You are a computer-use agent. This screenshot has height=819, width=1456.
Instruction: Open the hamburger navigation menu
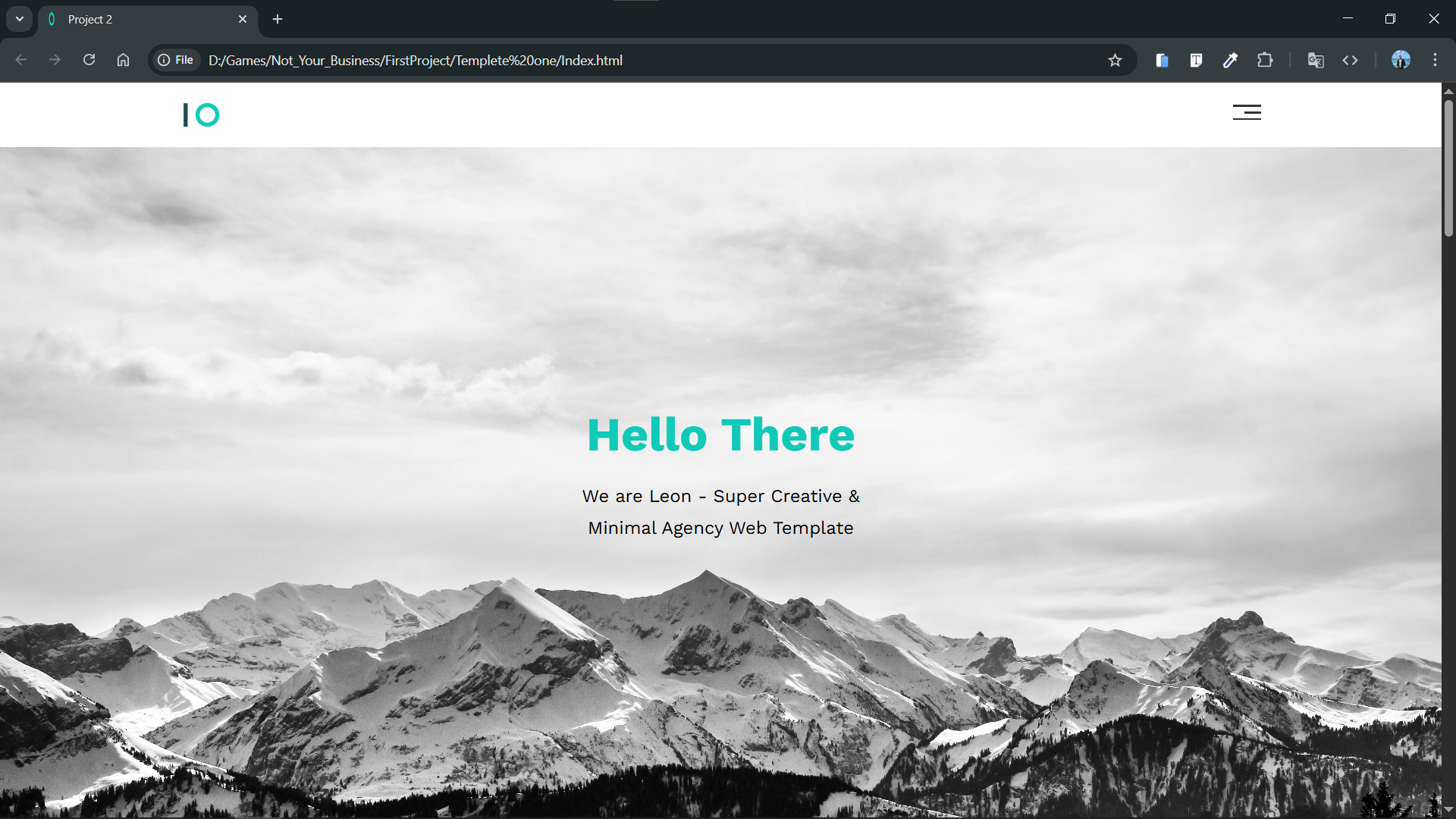[1246, 112]
